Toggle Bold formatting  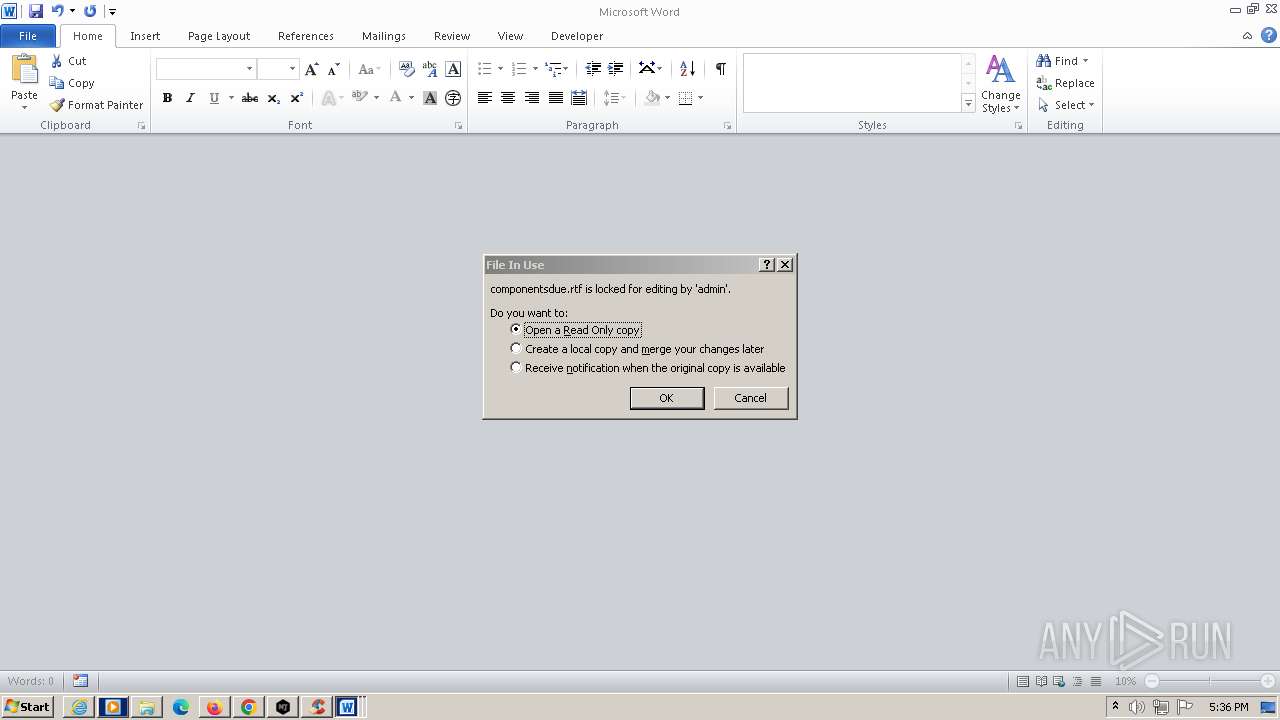tap(167, 98)
